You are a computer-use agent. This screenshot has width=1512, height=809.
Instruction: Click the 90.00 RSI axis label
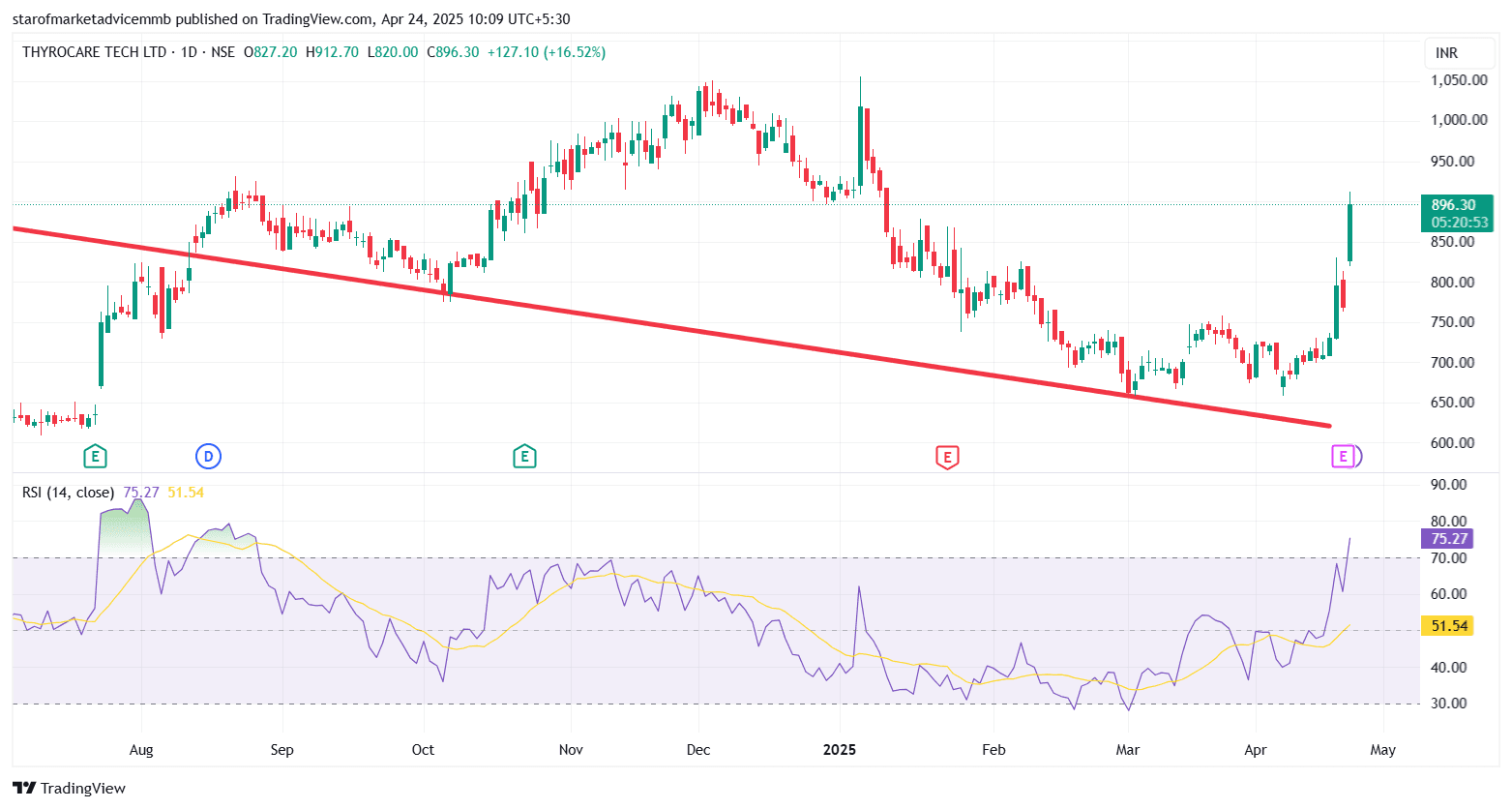tap(1449, 485)
